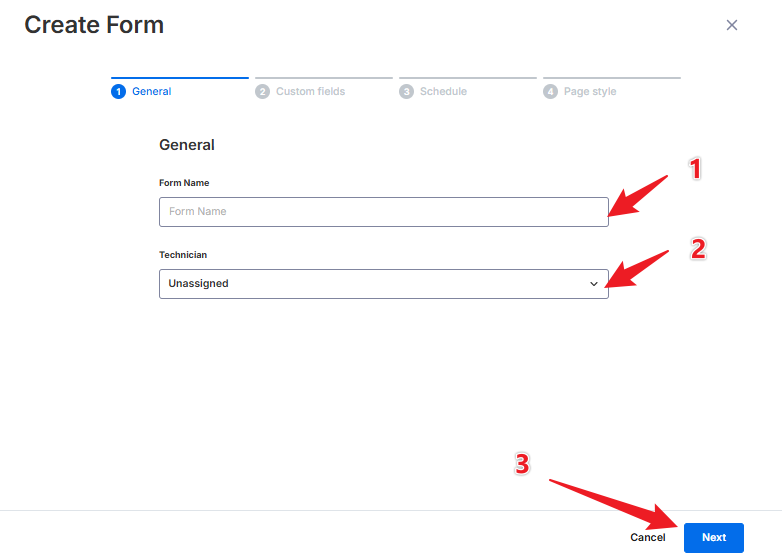Open the Technician dropdown showing Unassigned

(384, 284)
